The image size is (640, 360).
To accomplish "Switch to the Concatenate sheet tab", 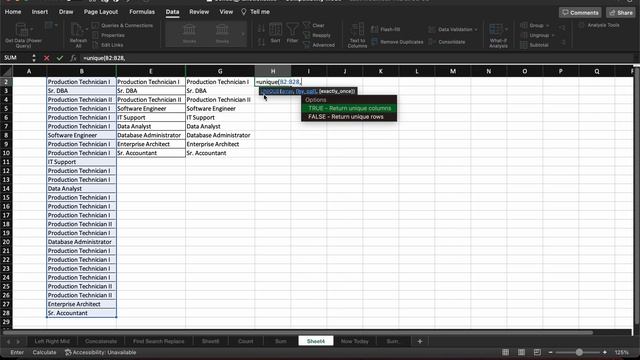I will (x=101, y=341).
